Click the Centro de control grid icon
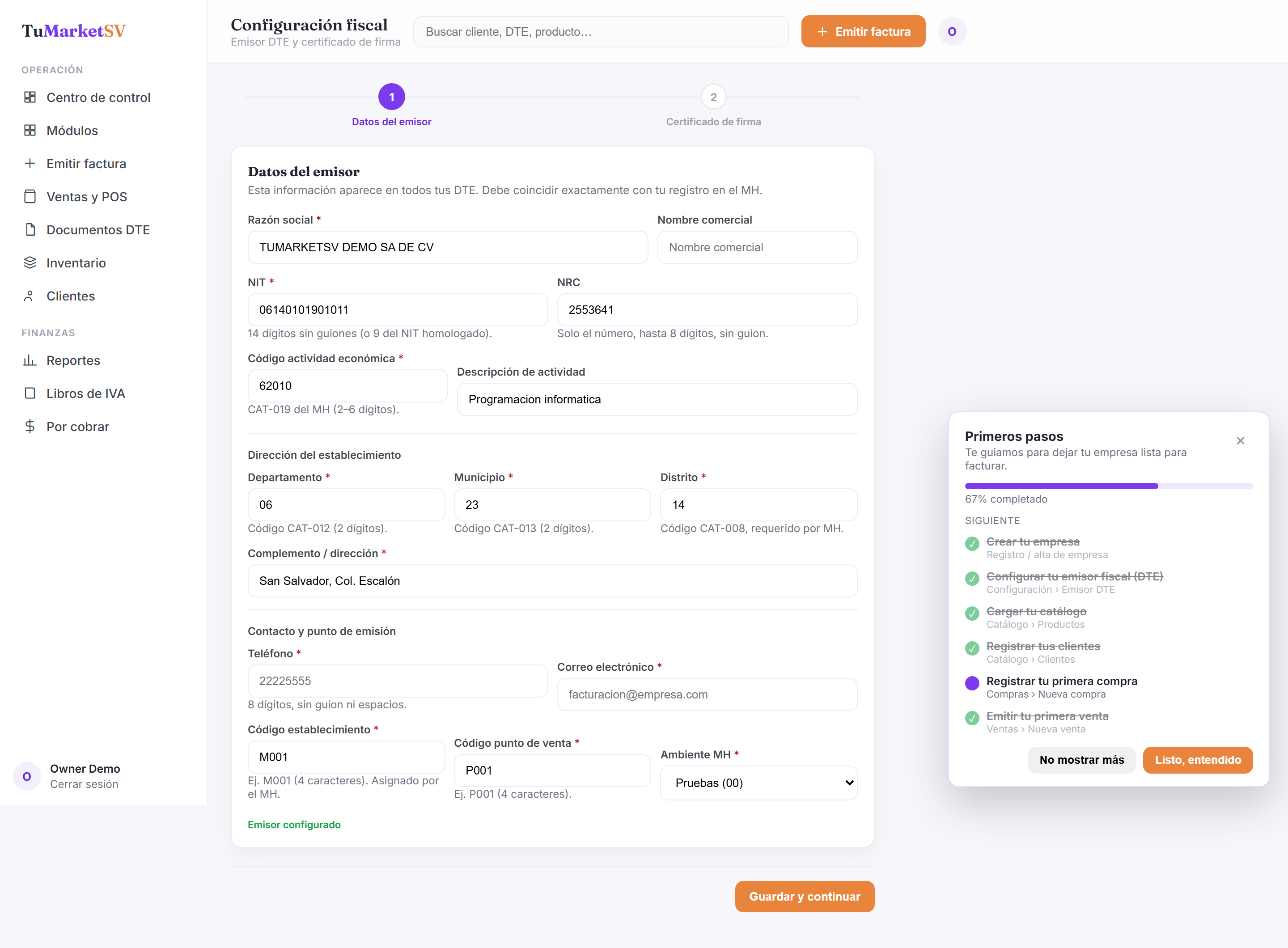Image resolution: width=1288 pixels, height=948 pixels. 30,97
